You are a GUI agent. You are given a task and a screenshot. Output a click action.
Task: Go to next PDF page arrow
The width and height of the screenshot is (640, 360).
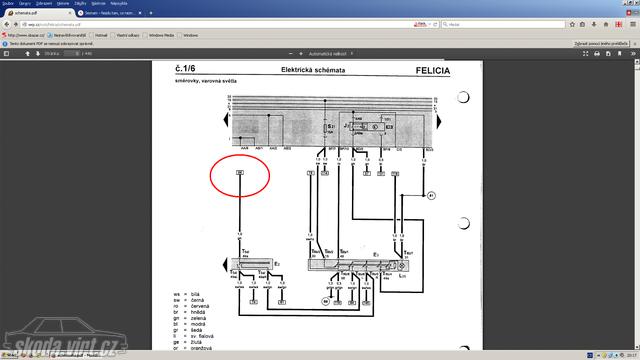[38, 53]
